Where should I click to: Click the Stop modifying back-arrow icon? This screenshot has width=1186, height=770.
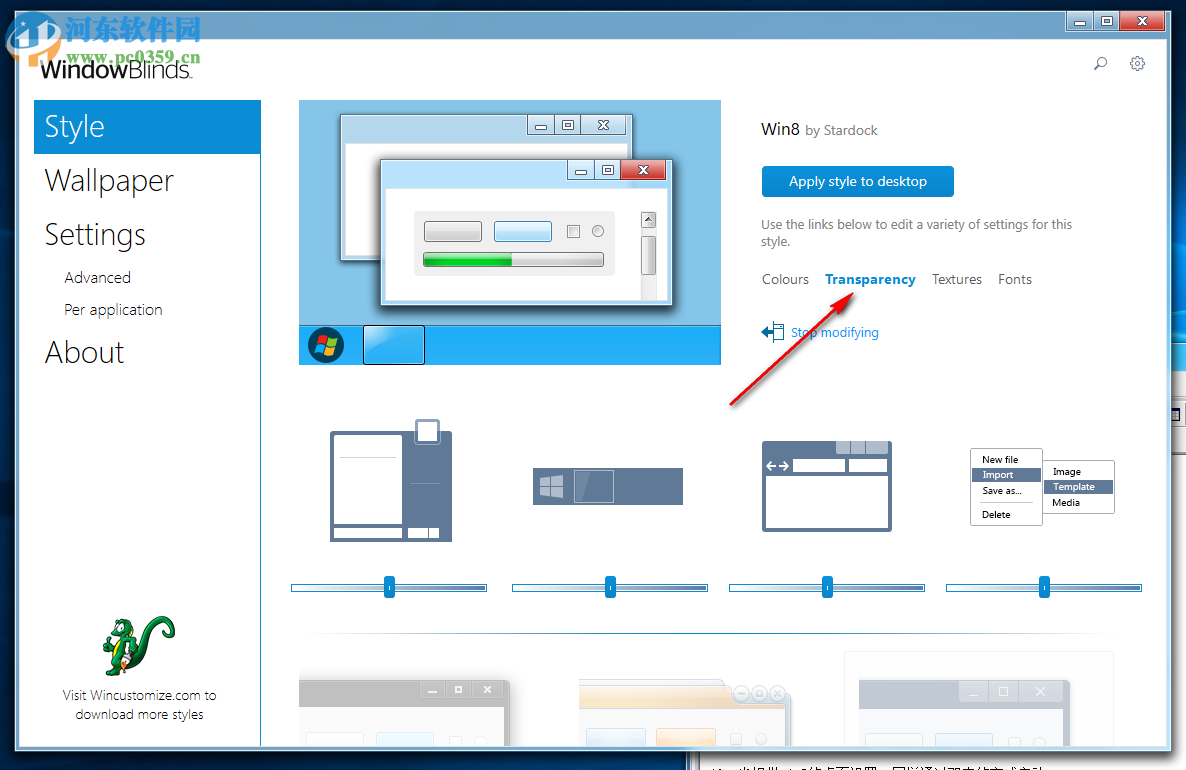[x=772, y=331]
